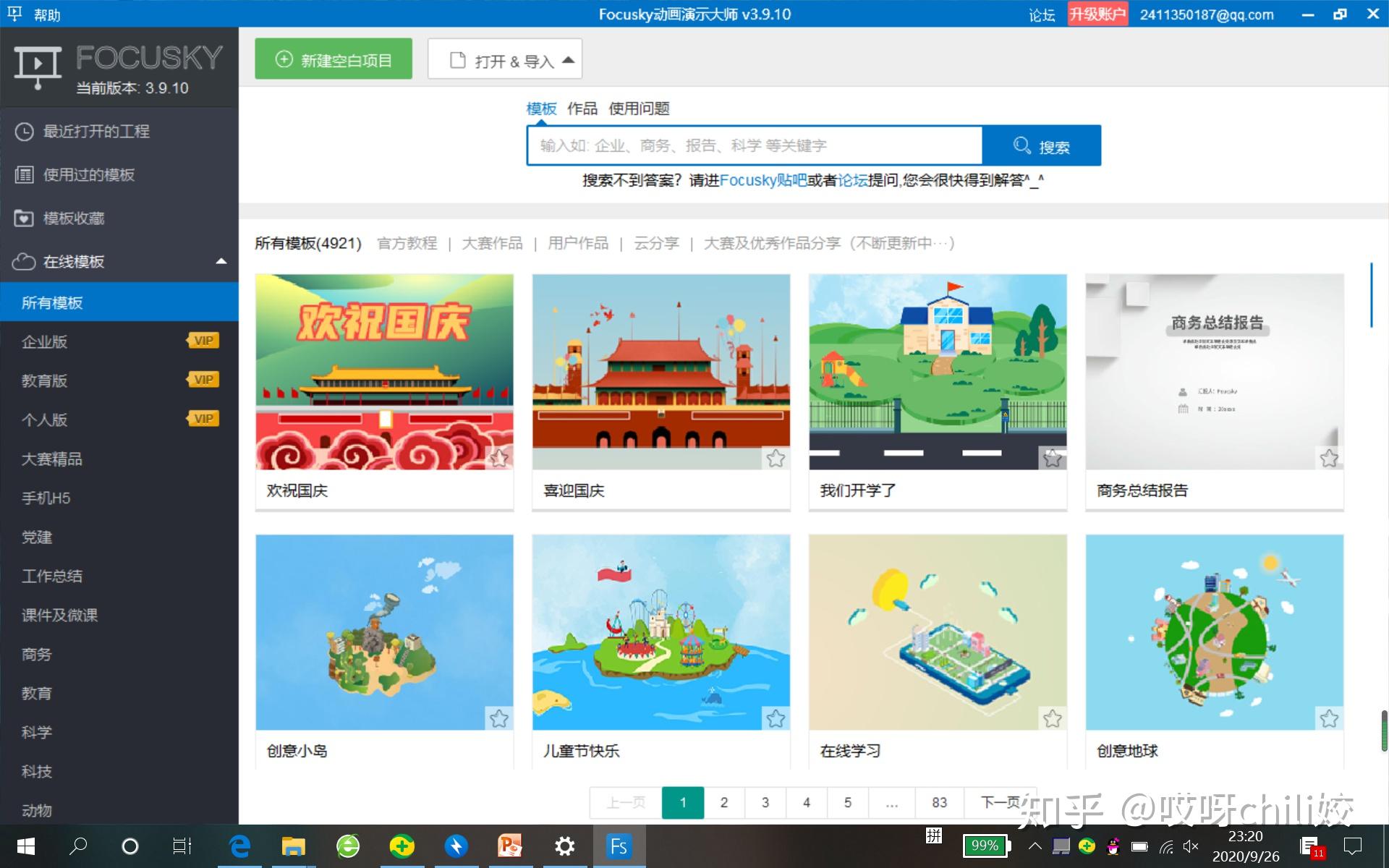Toggle the star on 商务总结报告 template

point(1329,457)
